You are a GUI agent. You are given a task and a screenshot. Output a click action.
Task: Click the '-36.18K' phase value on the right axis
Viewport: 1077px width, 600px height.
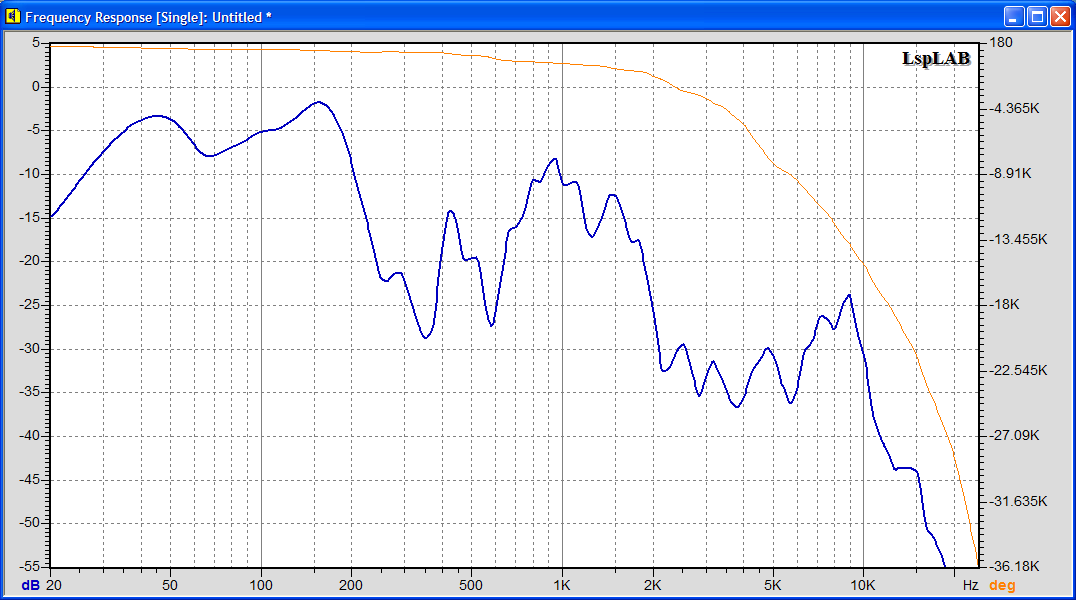(x=1014, y=567)
